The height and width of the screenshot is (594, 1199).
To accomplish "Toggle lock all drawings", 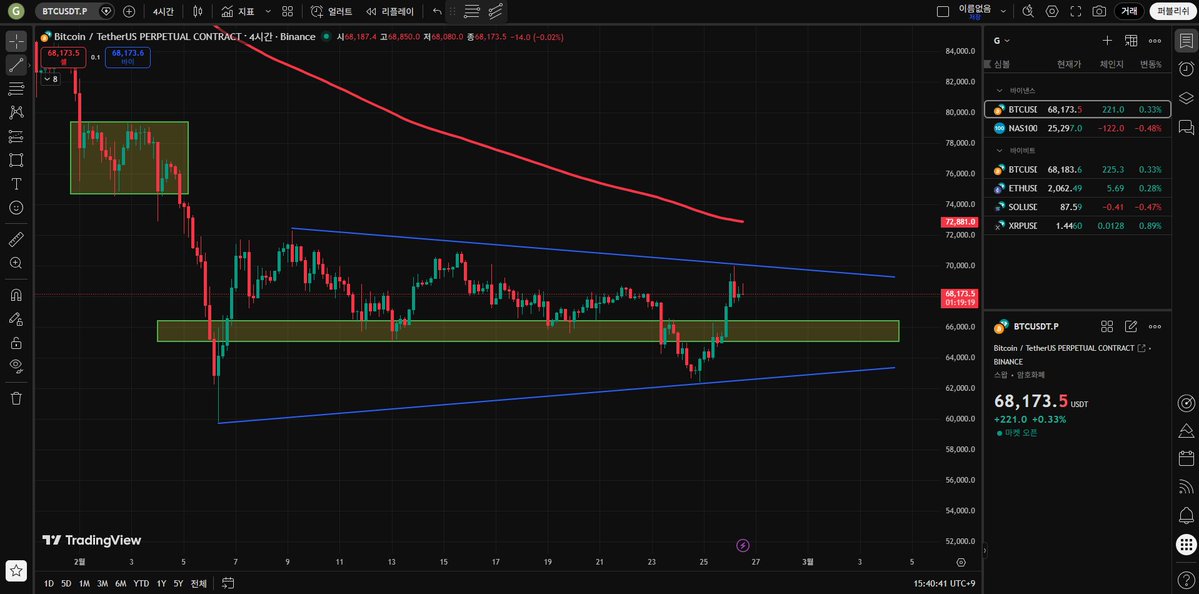I will click(16, 342).
